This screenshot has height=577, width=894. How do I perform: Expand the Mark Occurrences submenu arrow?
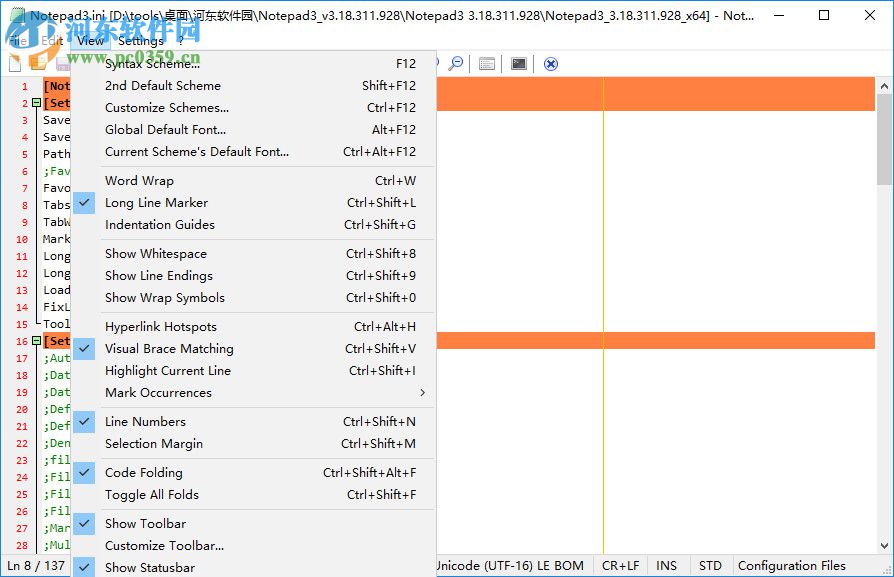click(x=422, y=392)
